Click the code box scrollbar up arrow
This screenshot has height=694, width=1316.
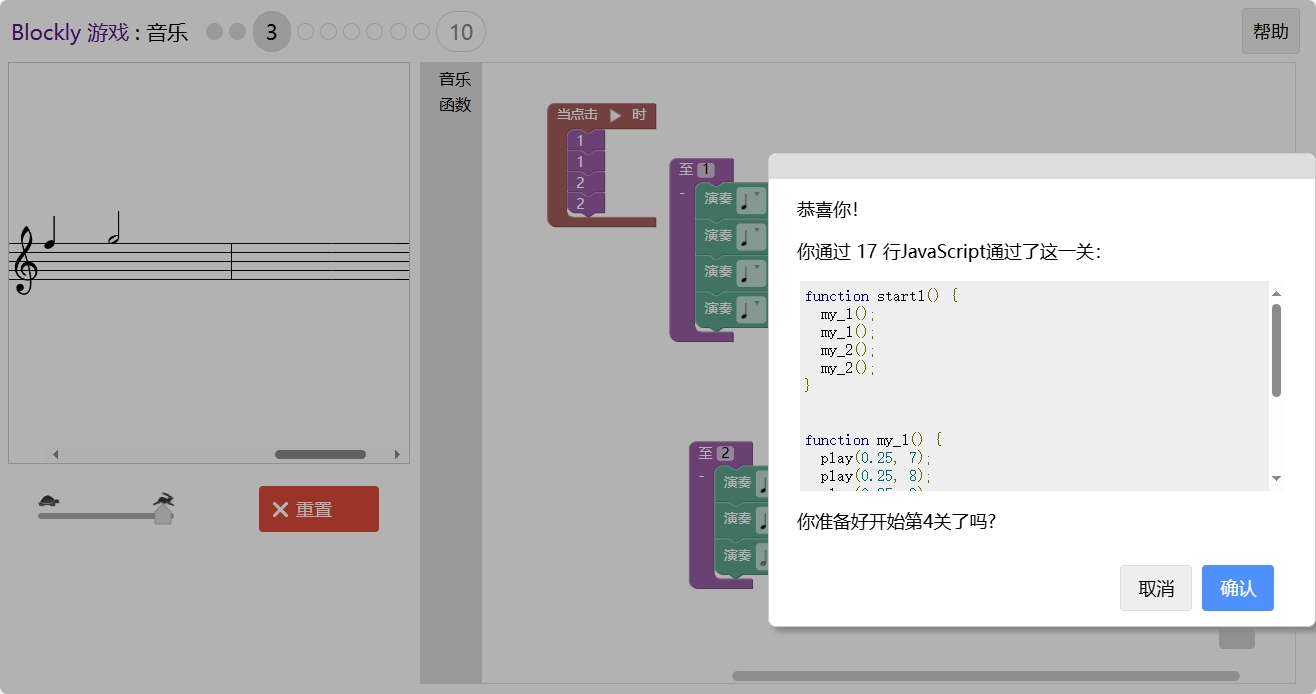(x=1276, y=293)
